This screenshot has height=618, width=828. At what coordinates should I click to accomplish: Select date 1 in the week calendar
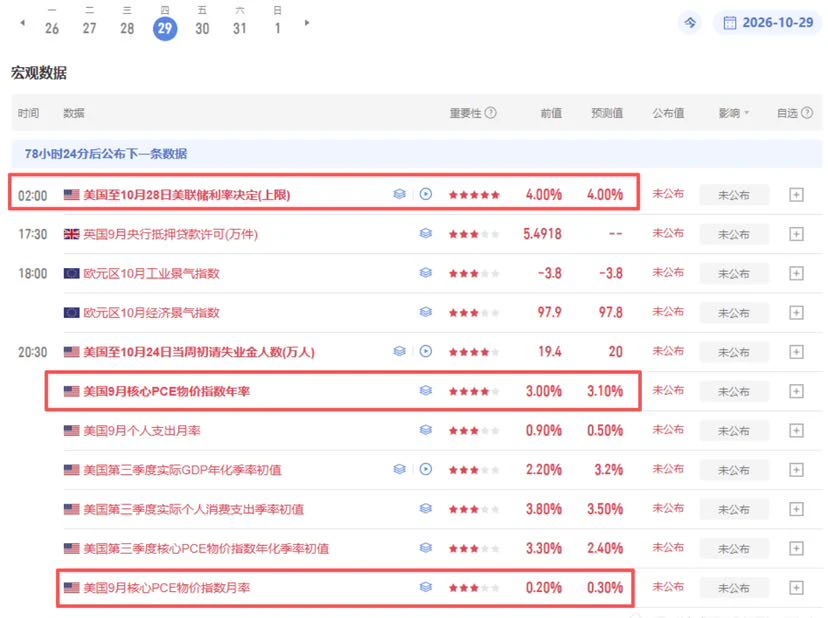pyautogui.click(x=278, y=29)
